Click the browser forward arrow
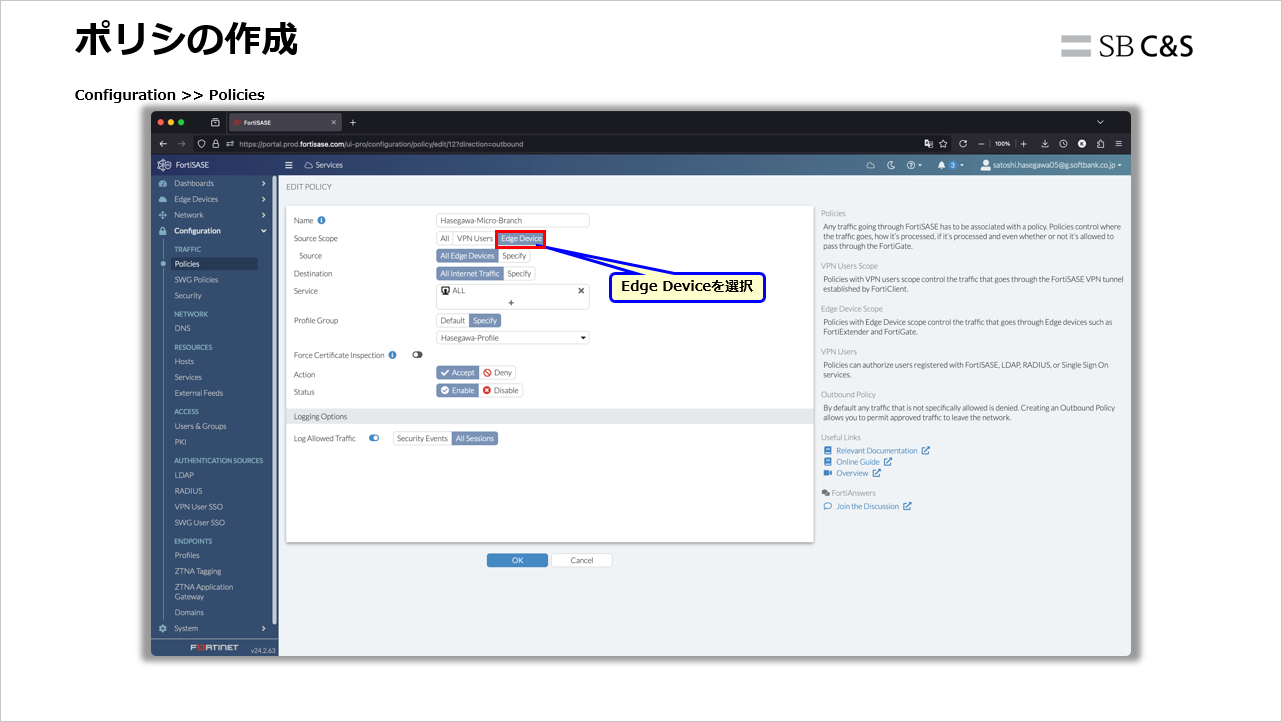 coord(182,143)
